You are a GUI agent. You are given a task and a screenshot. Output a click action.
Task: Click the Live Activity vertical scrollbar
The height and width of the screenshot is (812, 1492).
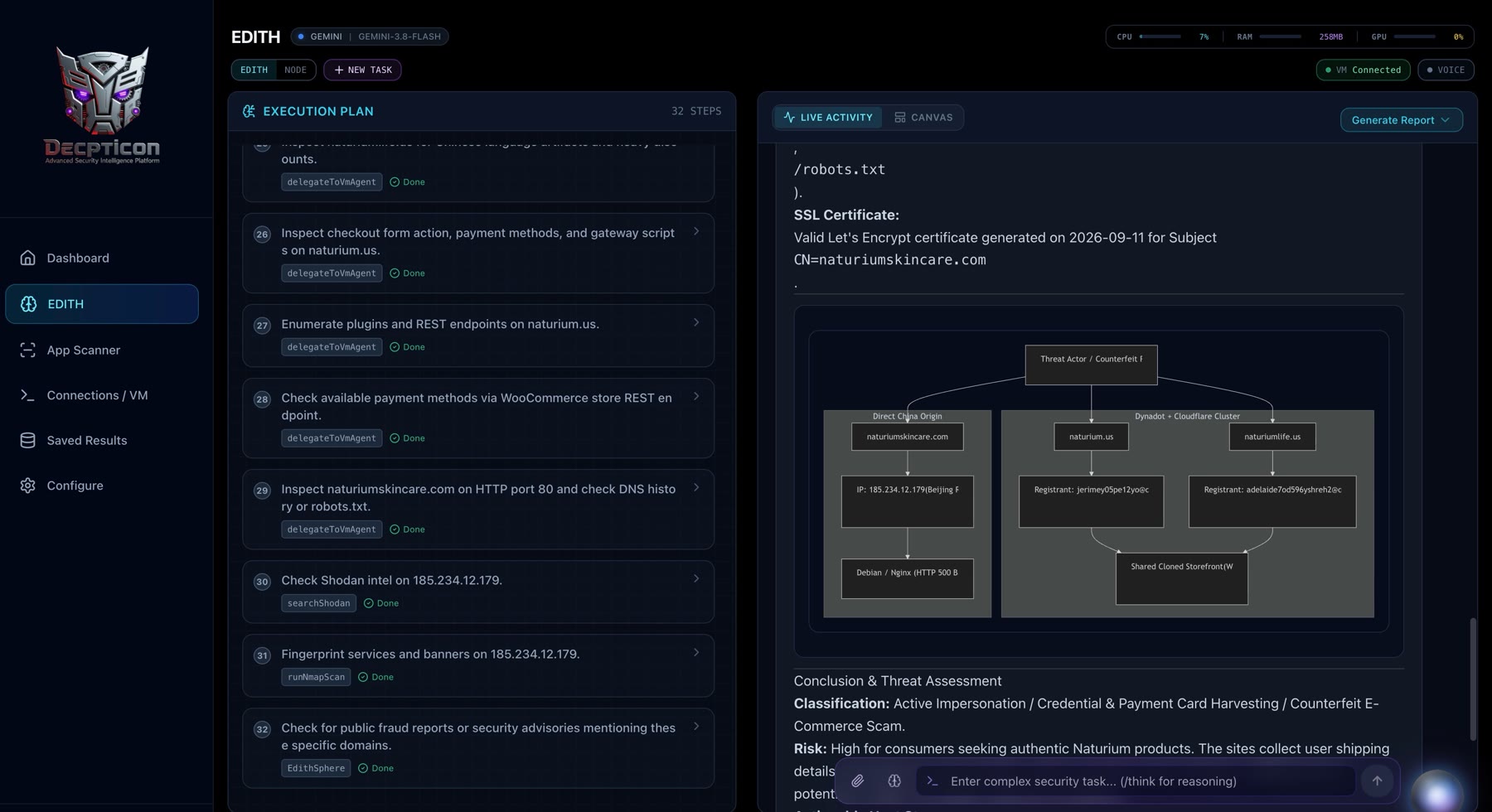1473,679
